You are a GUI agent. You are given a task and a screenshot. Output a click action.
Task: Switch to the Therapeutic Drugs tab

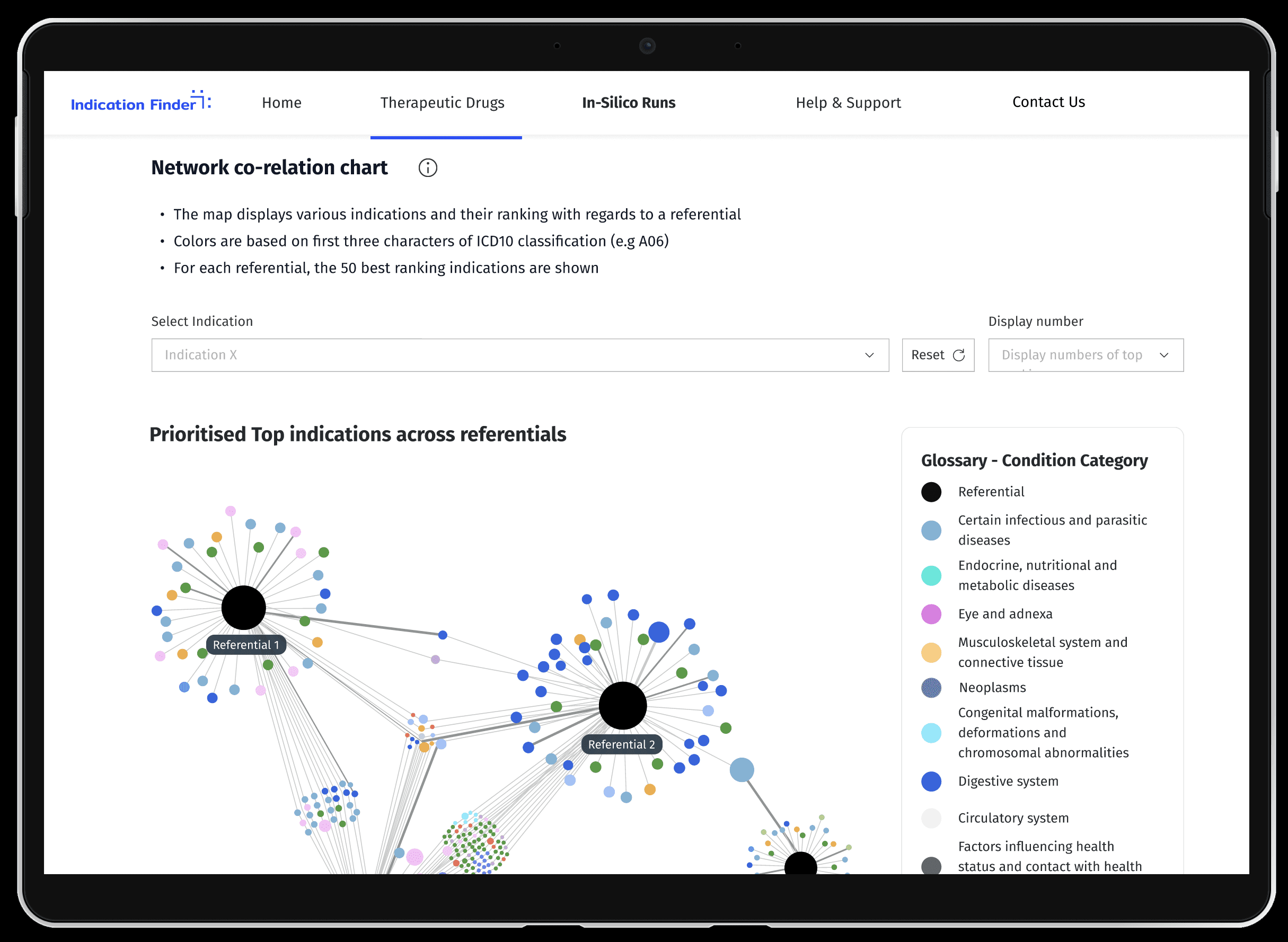coord(442,103)
